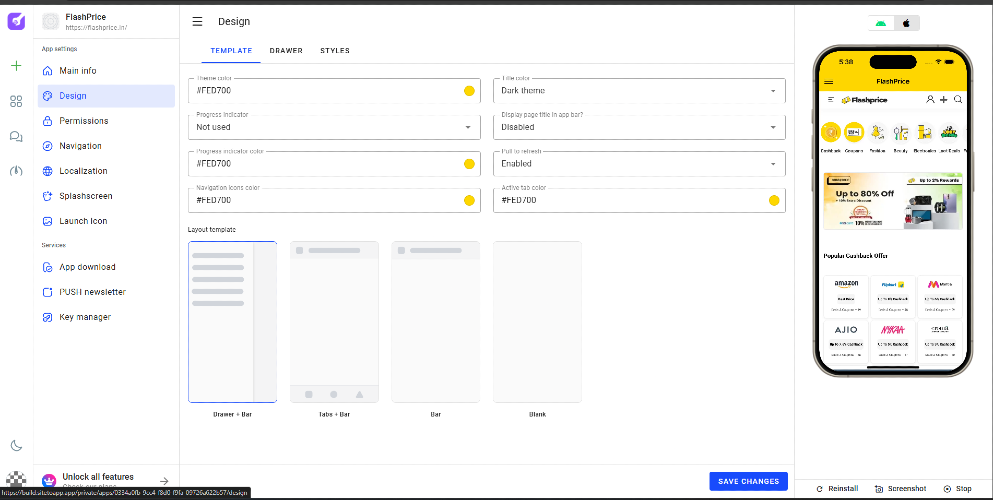Open Permissions settings

[x=106, y=121]
